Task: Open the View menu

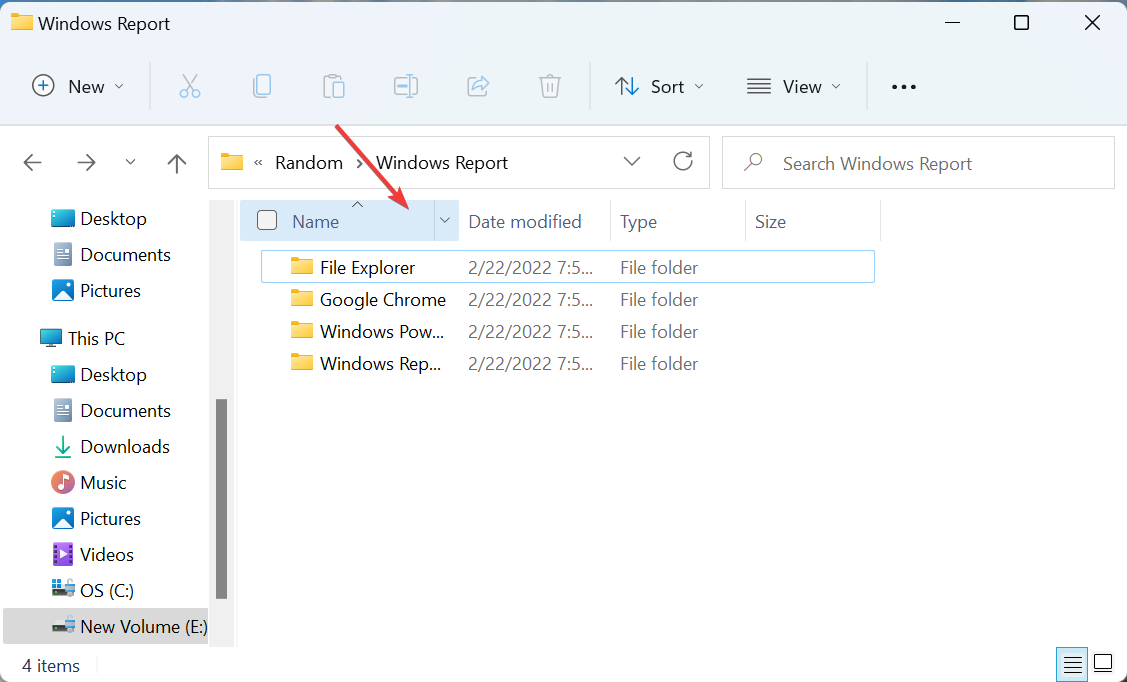Action: point(793,86)
